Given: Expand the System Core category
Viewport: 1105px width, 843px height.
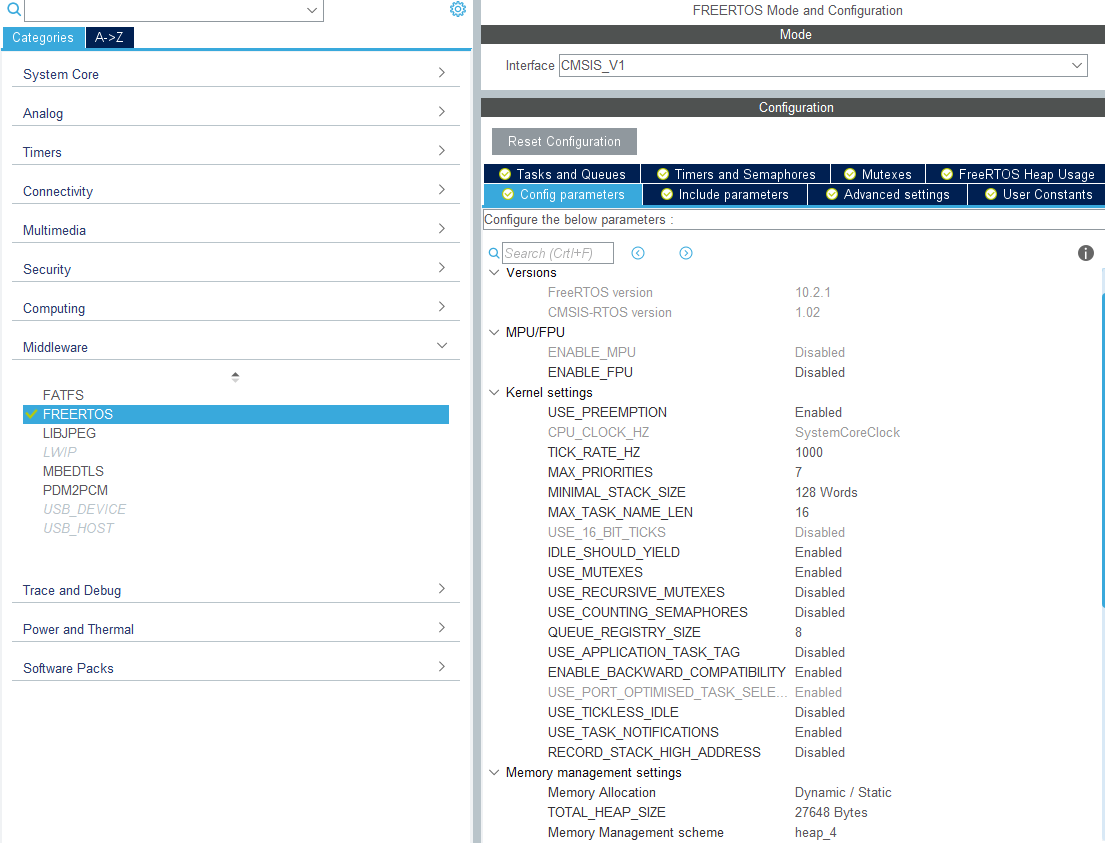Looking at the screenshot, I should [x=235, y=74].
